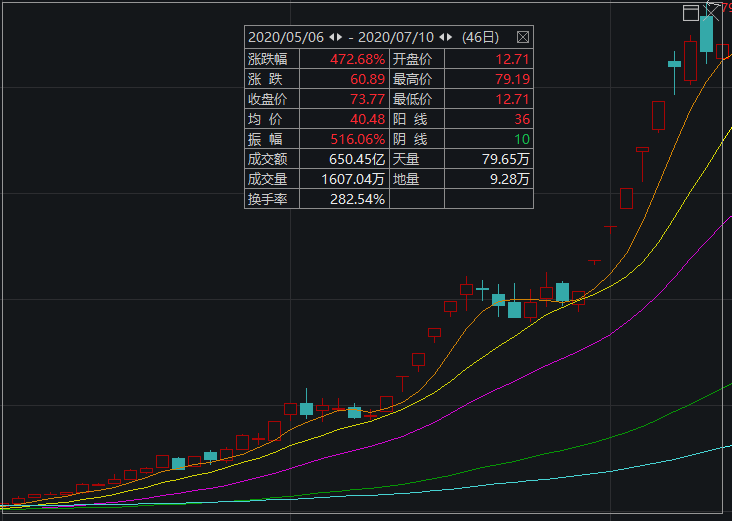Click the 40.48 average price value

pos(368,120)
